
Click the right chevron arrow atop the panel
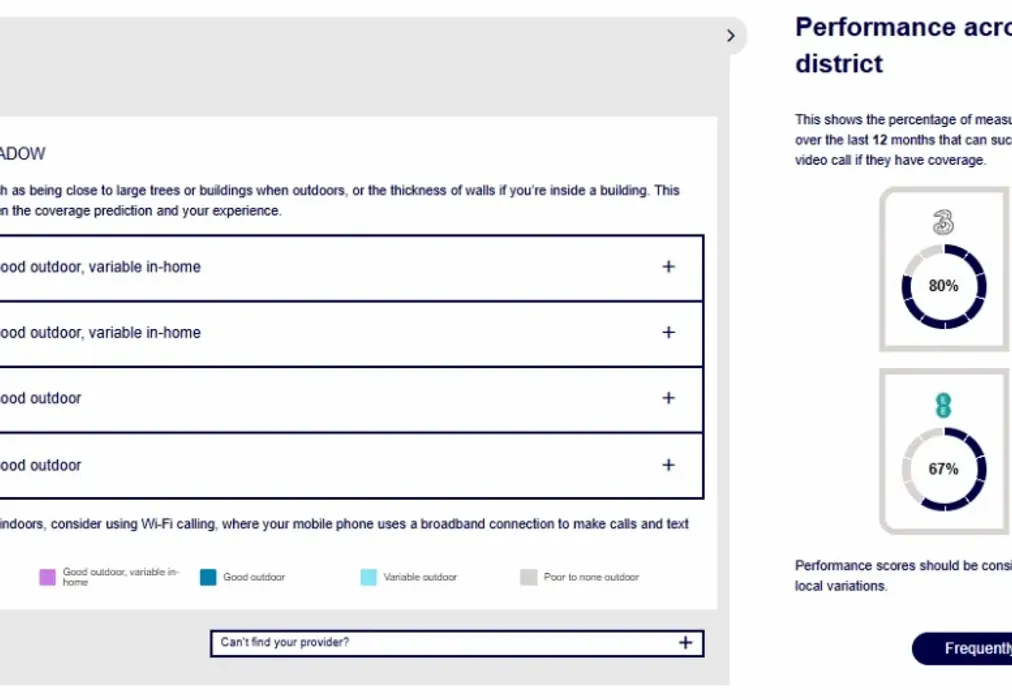click(730, 36)
